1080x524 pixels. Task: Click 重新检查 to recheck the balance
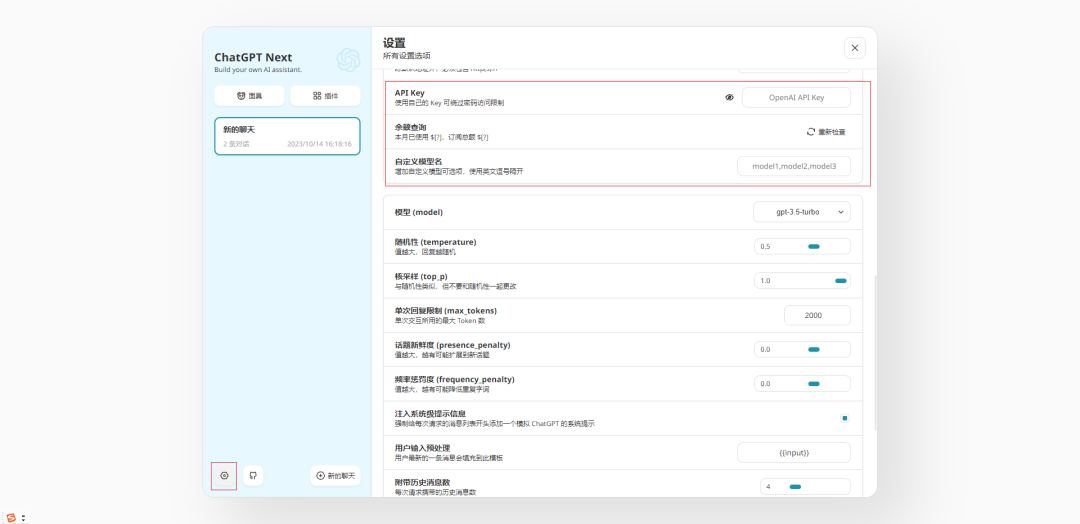(x=826, y=132)
